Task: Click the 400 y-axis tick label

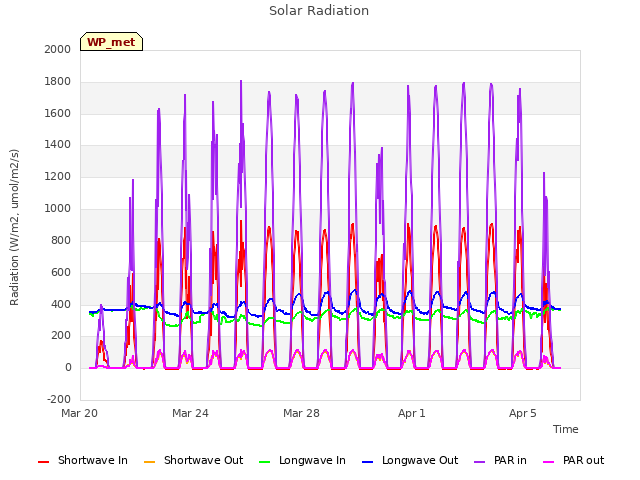Action: 61,304
